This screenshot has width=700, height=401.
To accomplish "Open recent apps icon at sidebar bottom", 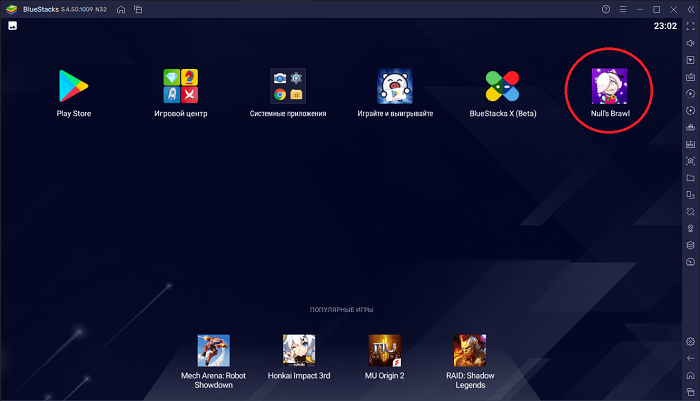I will [691, 392].
